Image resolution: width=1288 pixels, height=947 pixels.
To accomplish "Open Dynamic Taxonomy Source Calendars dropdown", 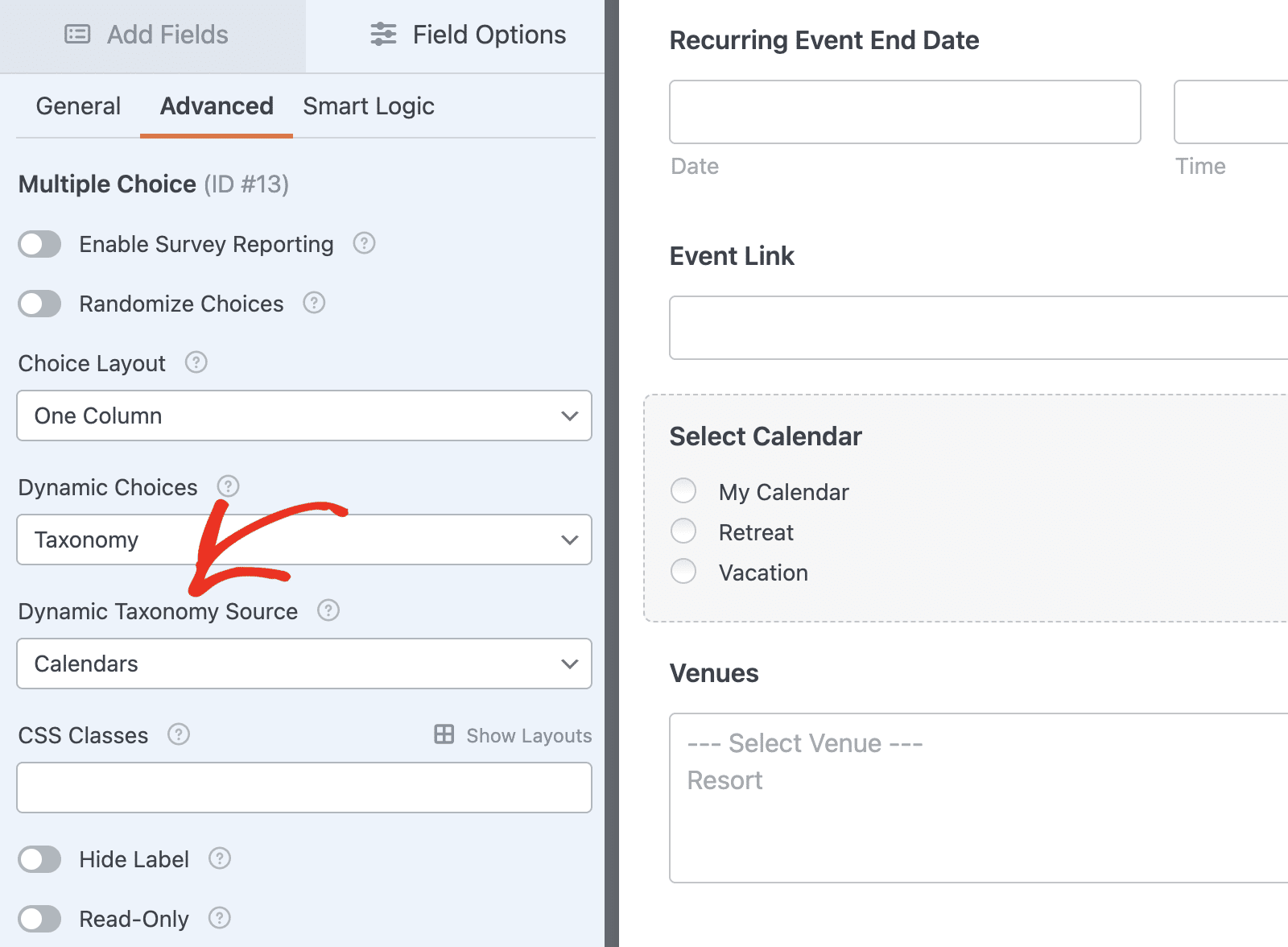I will coord(304,664).
